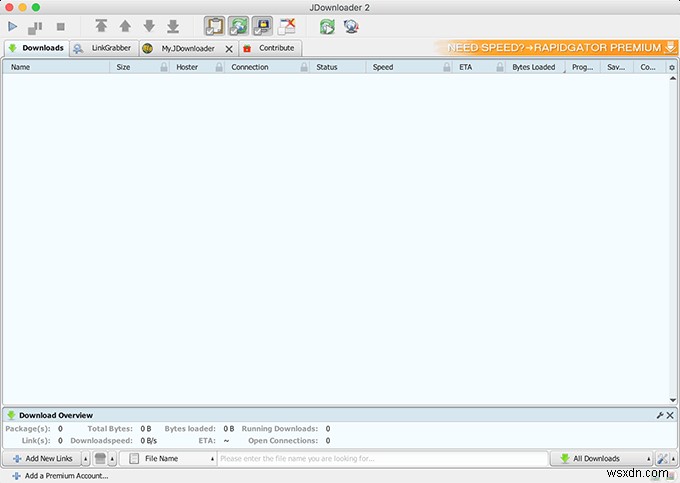
Task: Expand the bottom tools dropdown arrow
Action: pyautogui.click(x=673, y=459)
